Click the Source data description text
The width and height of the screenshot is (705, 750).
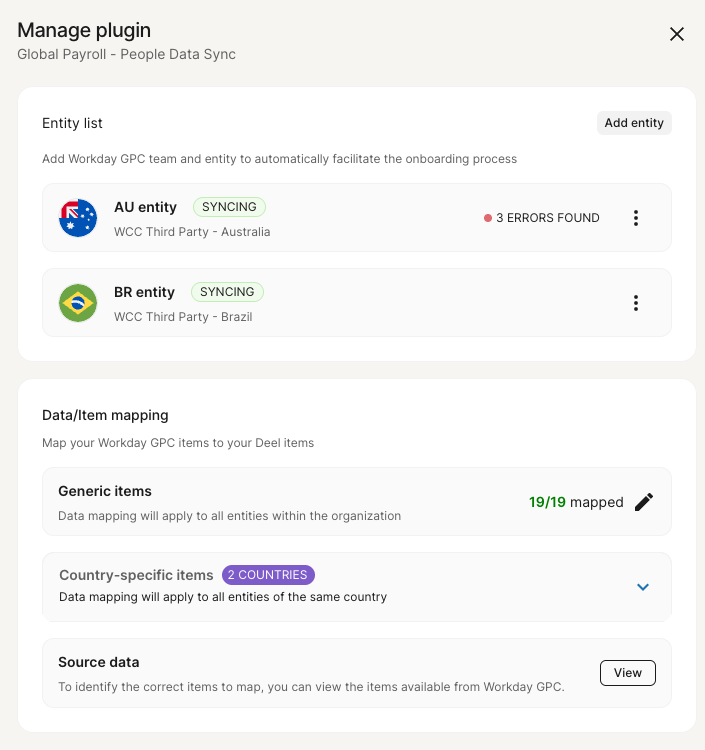[311, 687]
